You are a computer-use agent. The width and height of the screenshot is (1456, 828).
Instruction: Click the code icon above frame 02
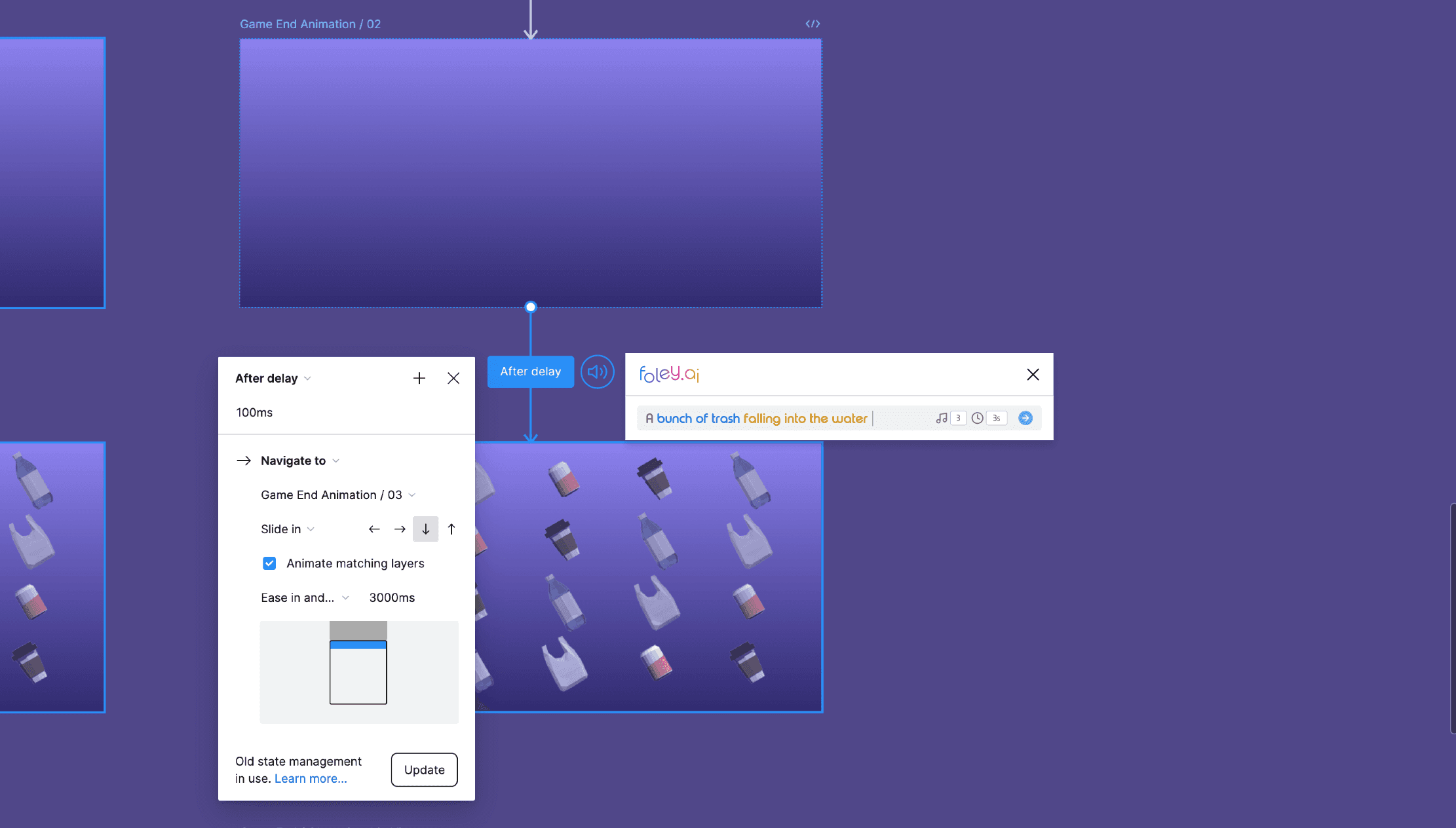tap(813, 24)
